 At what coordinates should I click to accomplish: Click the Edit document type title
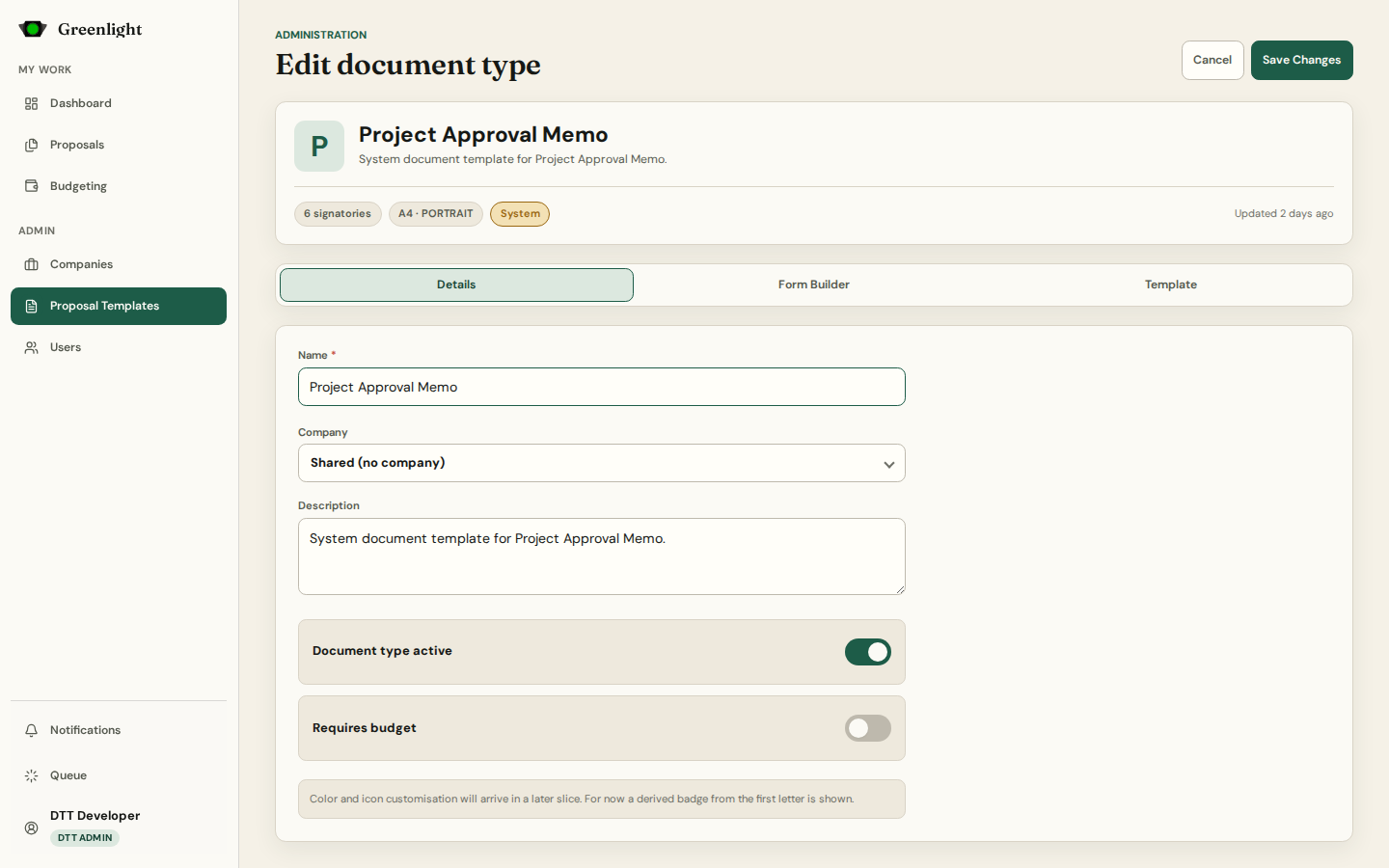[408, 65]
